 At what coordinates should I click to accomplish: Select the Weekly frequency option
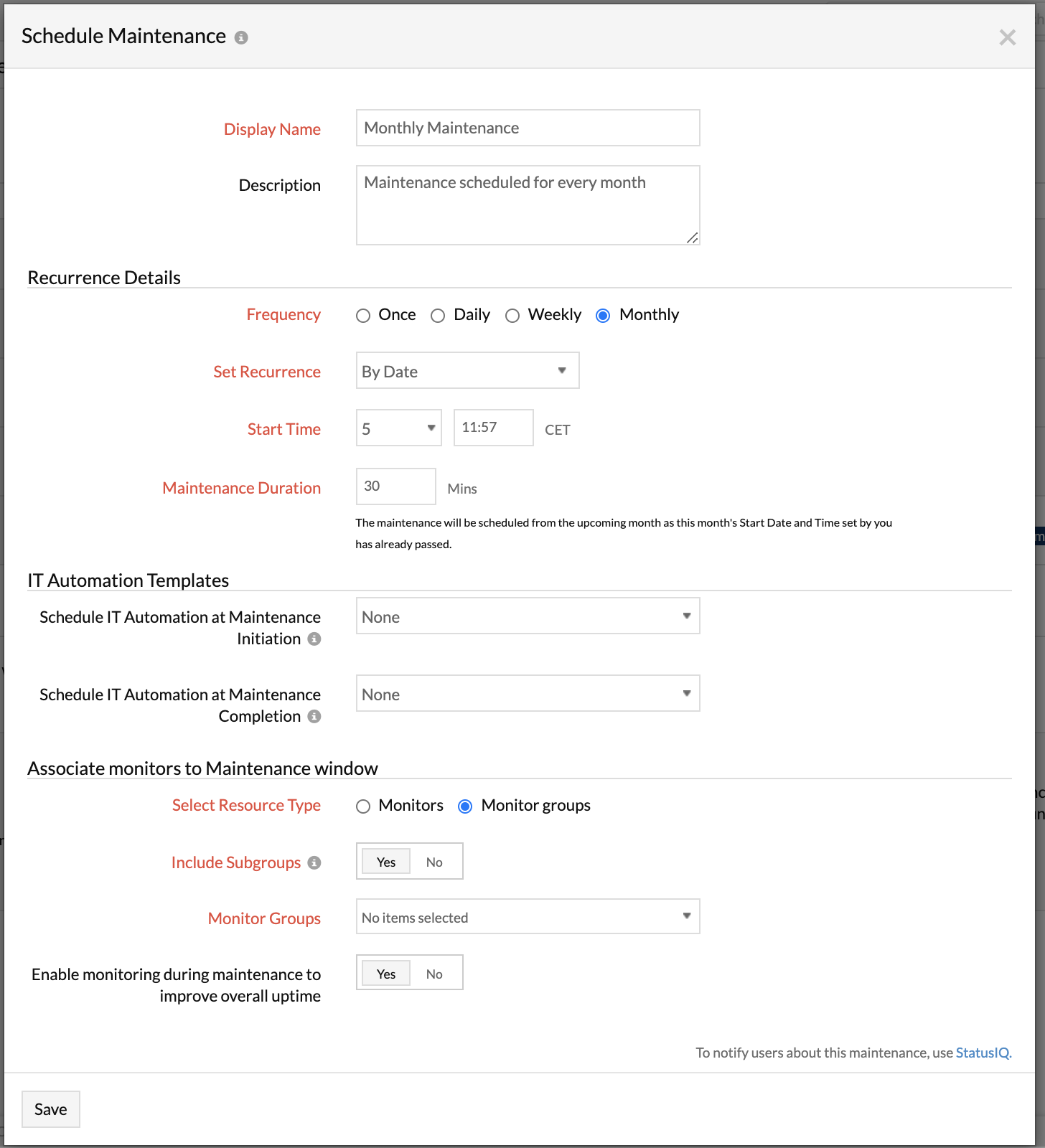pos(512,316)
